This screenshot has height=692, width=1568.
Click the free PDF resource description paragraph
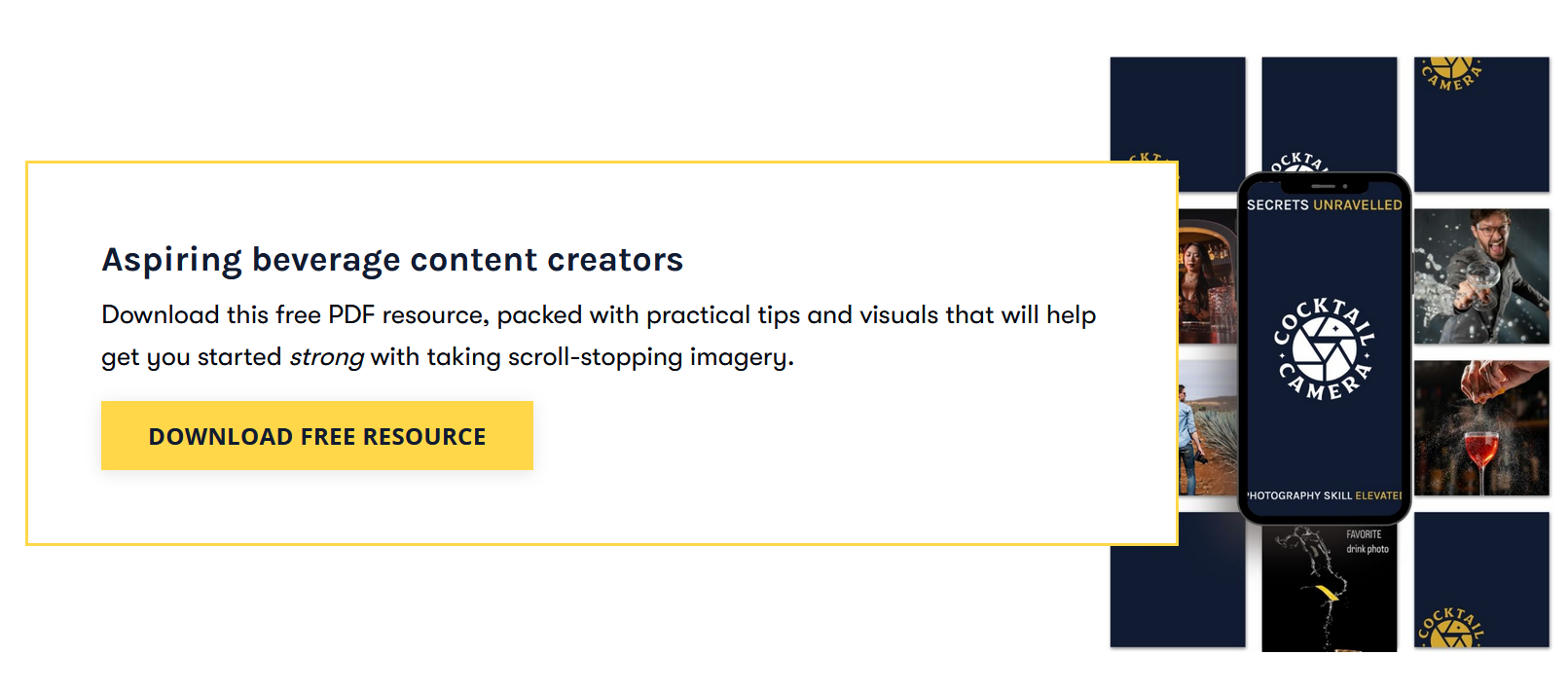point(598,336)
